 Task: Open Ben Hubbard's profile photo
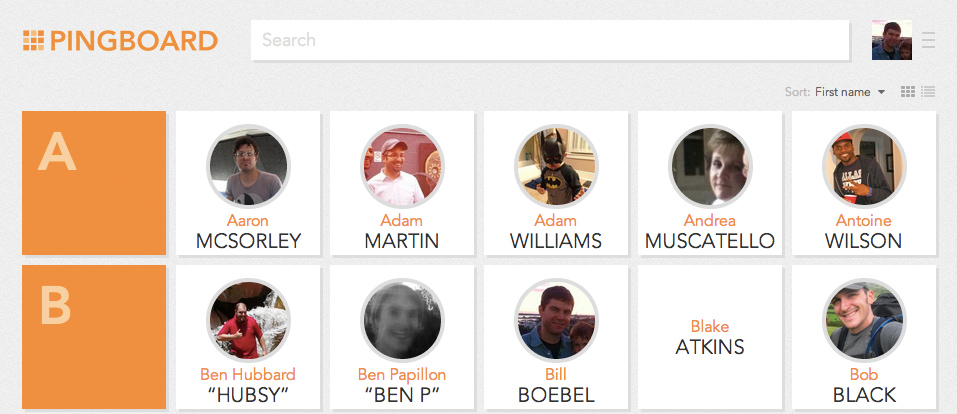tap(248, 320)
